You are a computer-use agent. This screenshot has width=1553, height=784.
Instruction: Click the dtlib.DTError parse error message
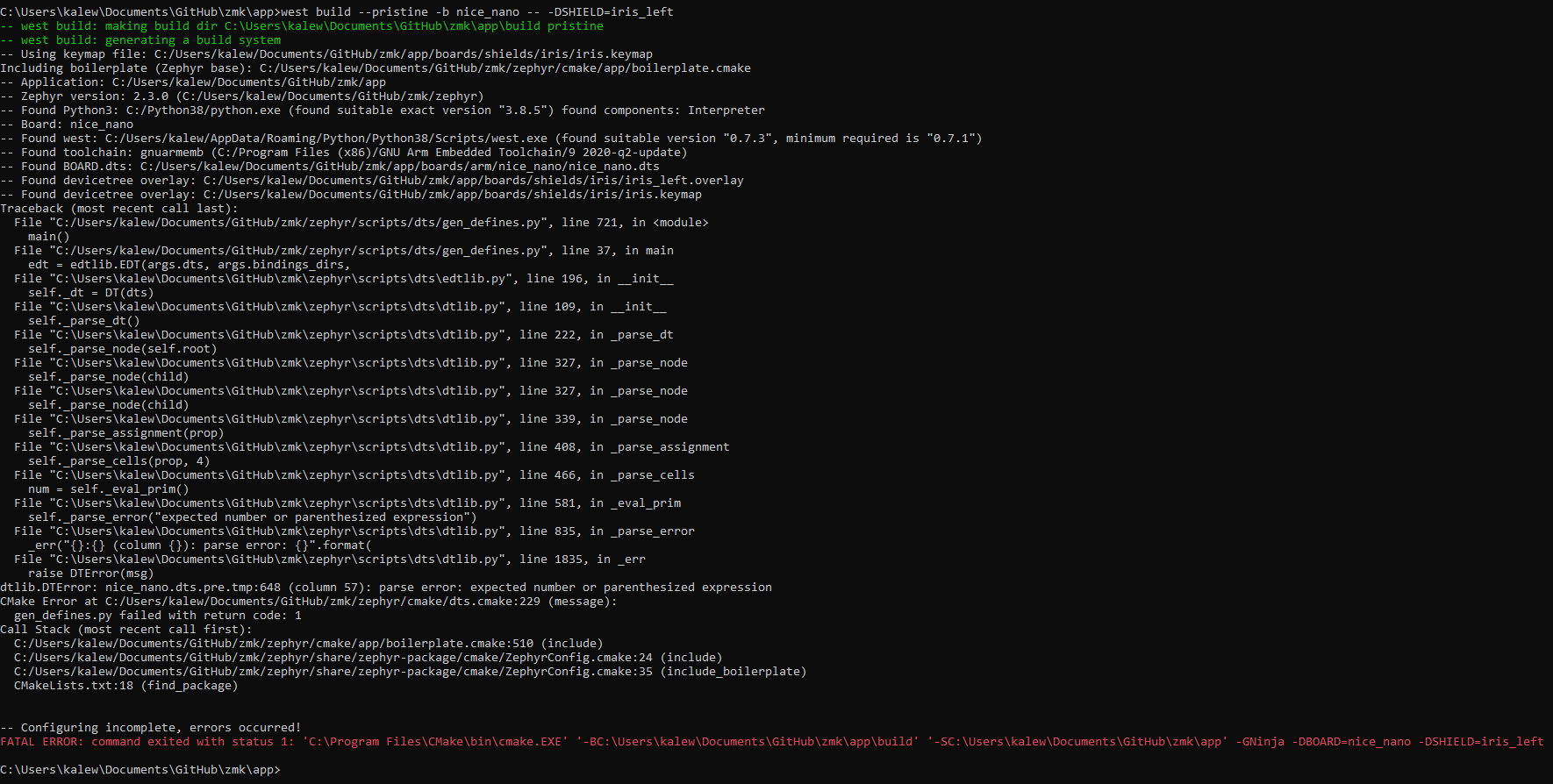pyautogui.click(x=386, y=587)
